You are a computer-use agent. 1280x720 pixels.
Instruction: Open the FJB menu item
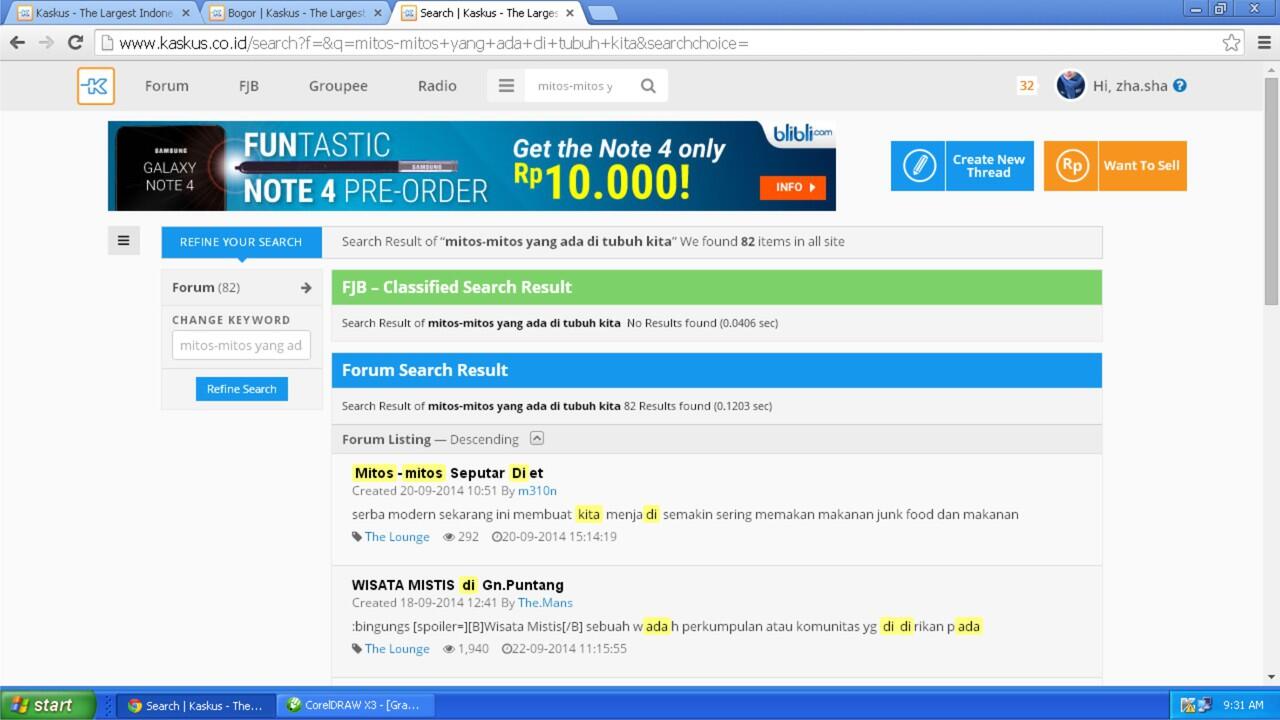(x=249, y=86)
